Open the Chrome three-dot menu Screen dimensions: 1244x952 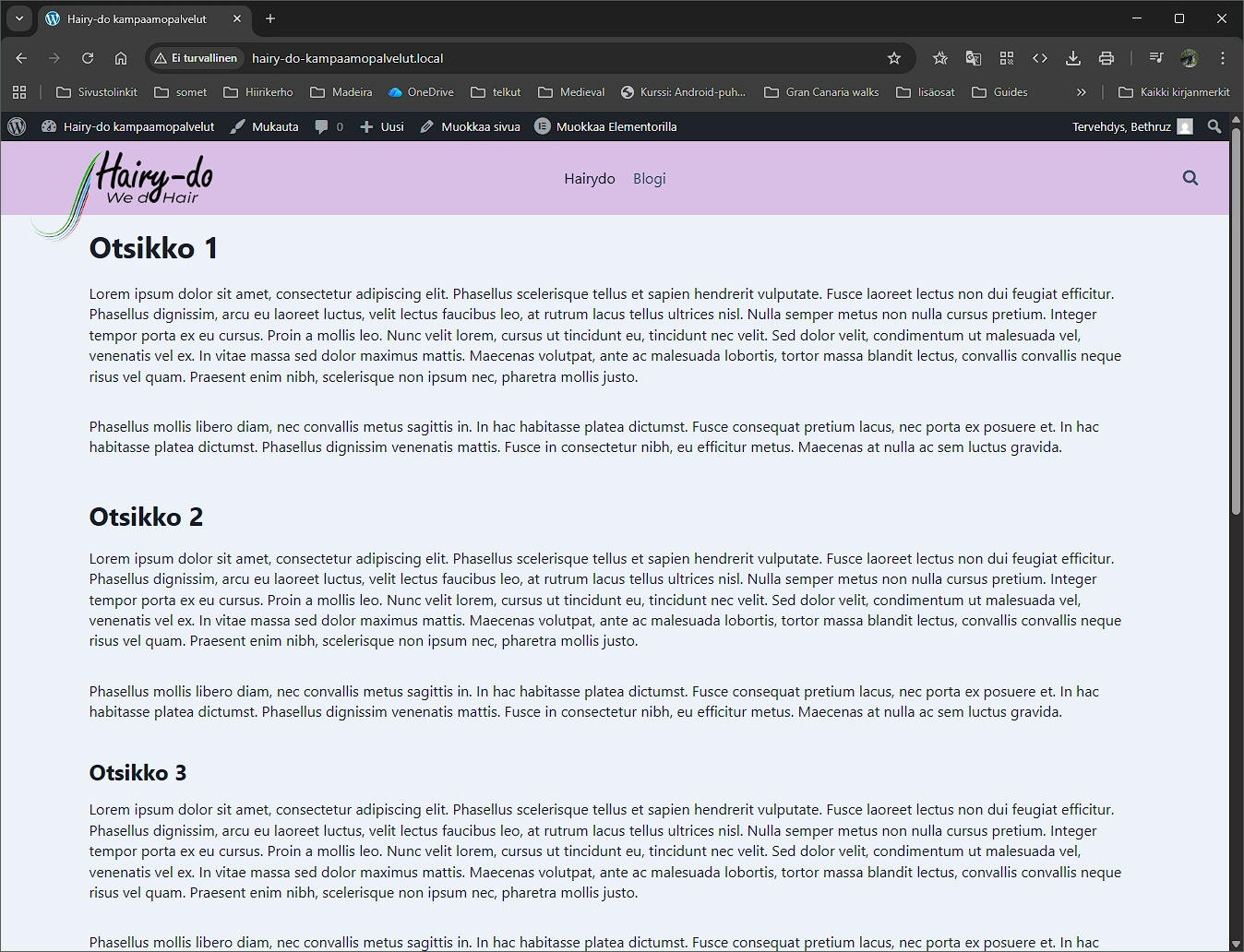(x=1223, y=58)
